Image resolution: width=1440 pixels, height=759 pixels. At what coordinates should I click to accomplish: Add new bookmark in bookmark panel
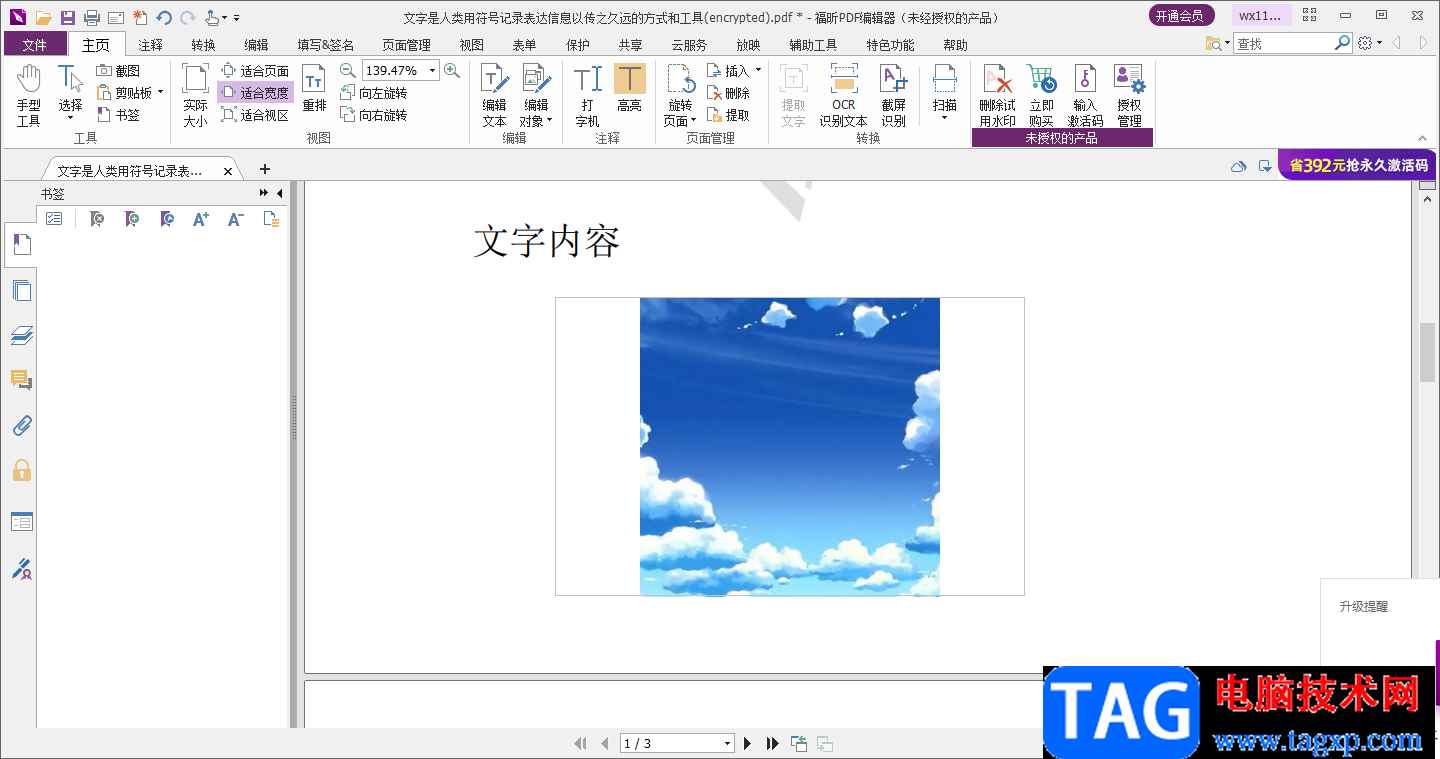tap(131, 219)
